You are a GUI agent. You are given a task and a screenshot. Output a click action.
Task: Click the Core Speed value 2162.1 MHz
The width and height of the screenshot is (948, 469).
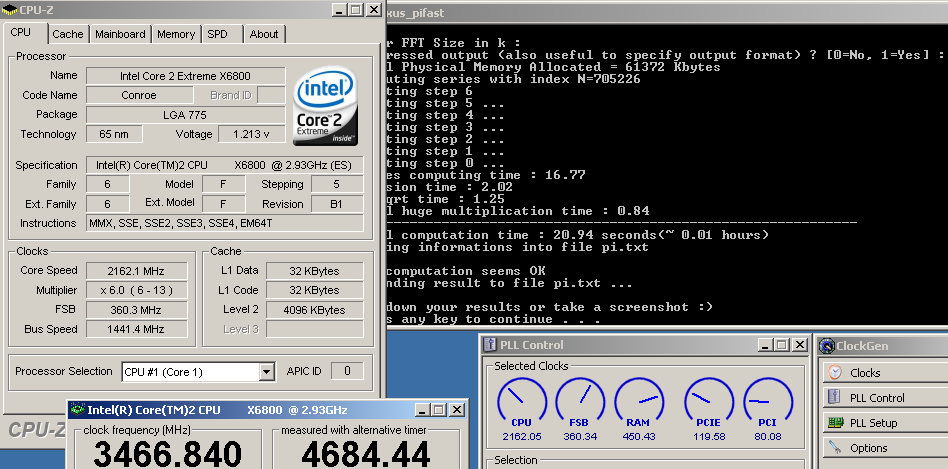point(137,271)
